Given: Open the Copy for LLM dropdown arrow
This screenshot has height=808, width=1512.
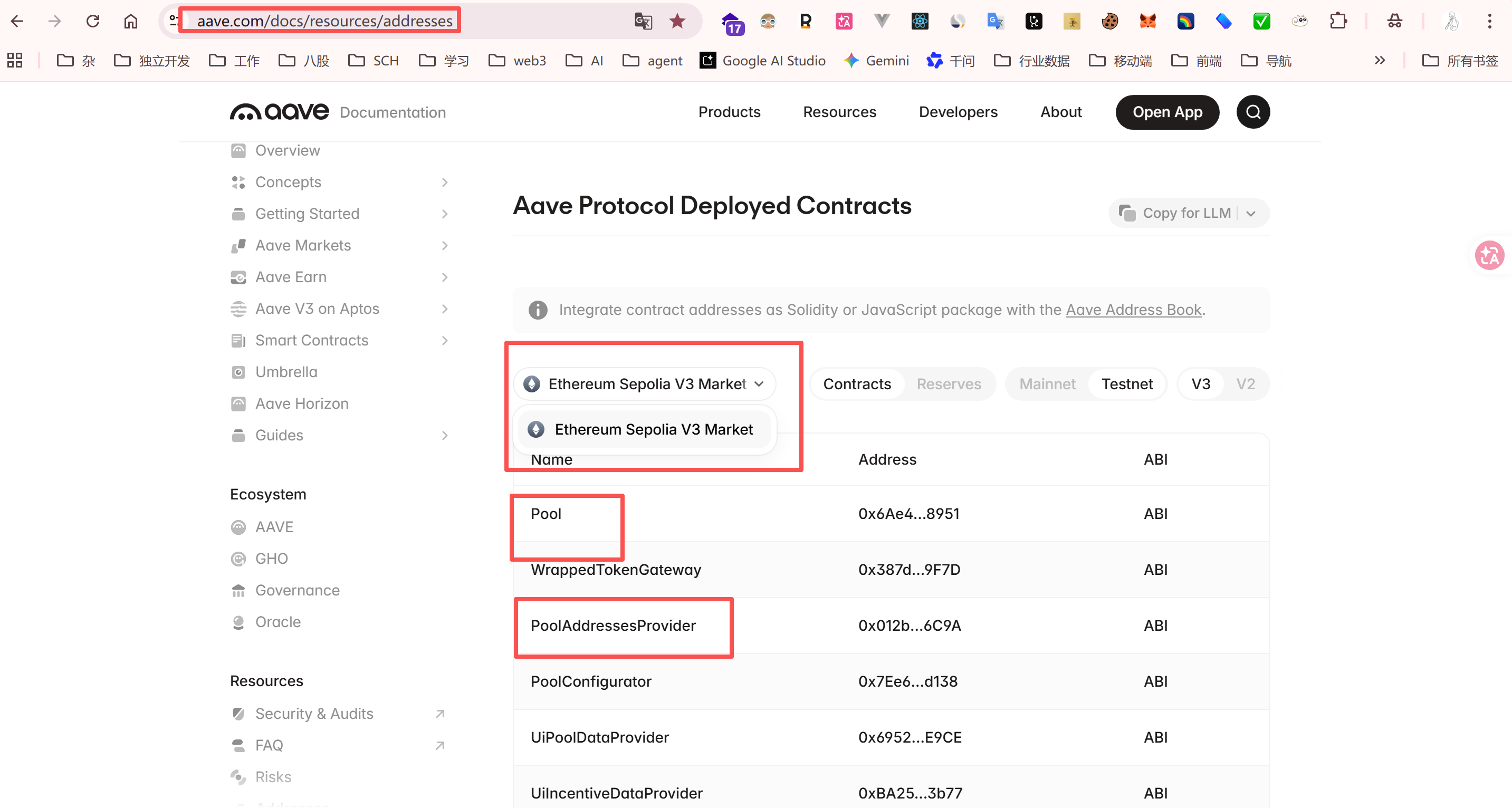Looking at the screenshot, I should click(x=1251, y=214).
